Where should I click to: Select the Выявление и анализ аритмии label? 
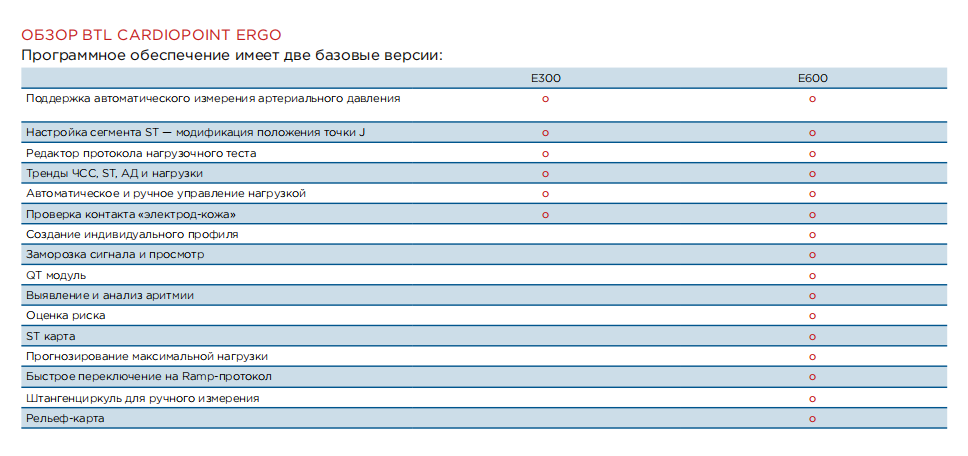110,295
